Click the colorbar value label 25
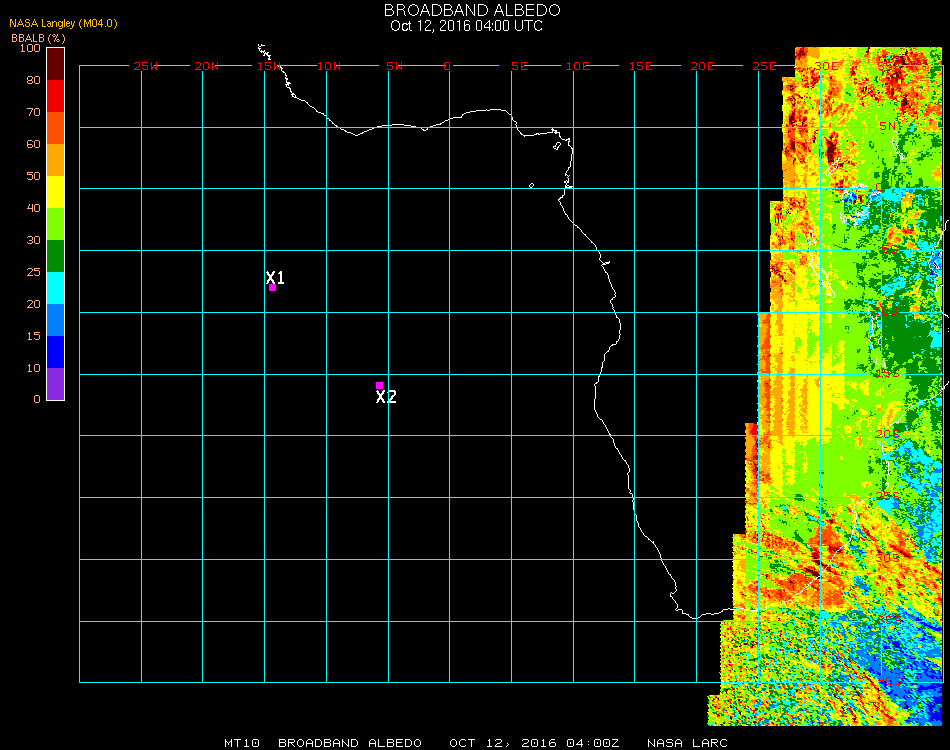The height and width of the screenshot is (750, 950). click(33, 273)
